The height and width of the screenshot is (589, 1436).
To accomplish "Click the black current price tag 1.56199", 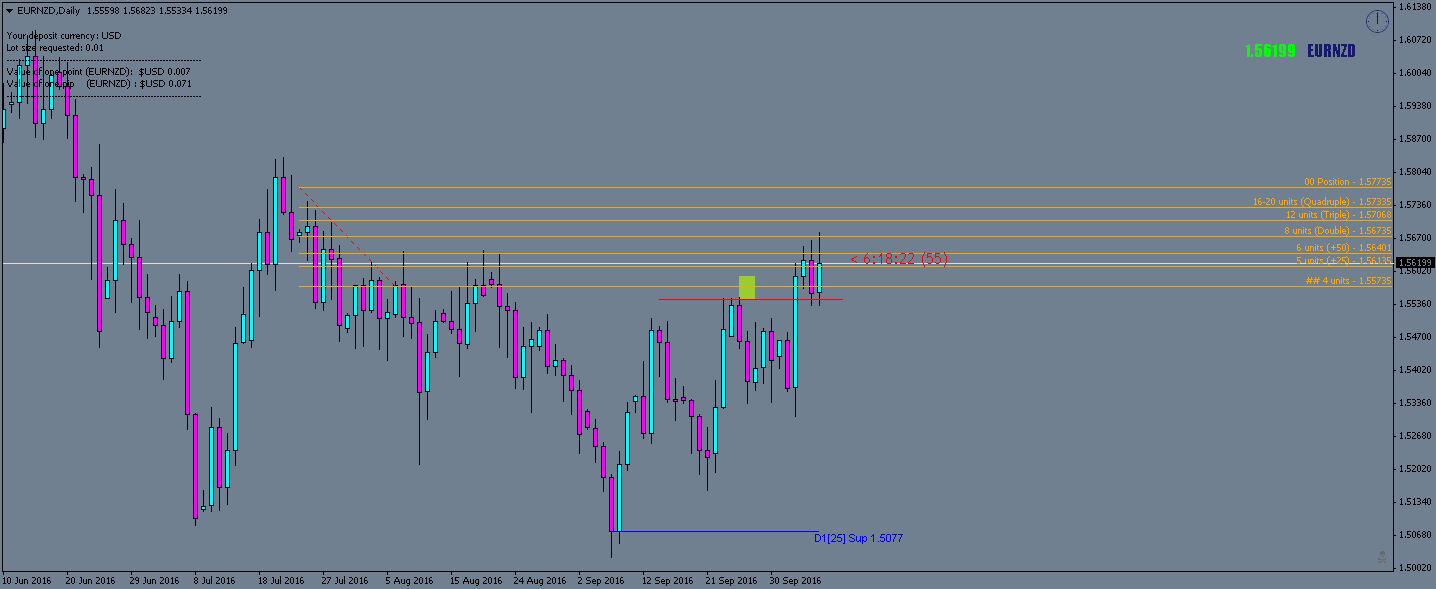I will [x=1412, y=263].
